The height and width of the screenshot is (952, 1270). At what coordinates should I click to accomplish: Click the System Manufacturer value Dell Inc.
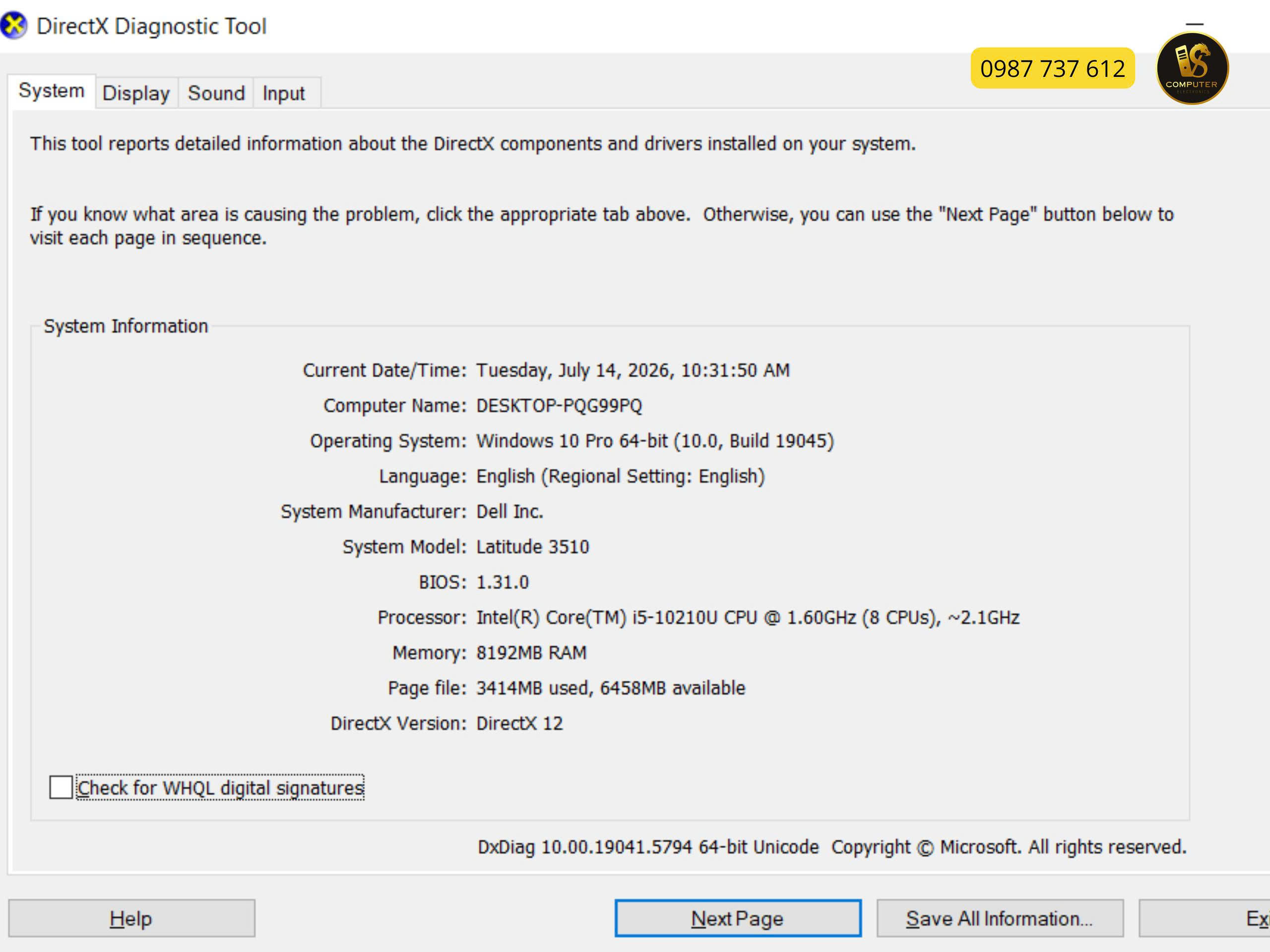click(510, 511)
